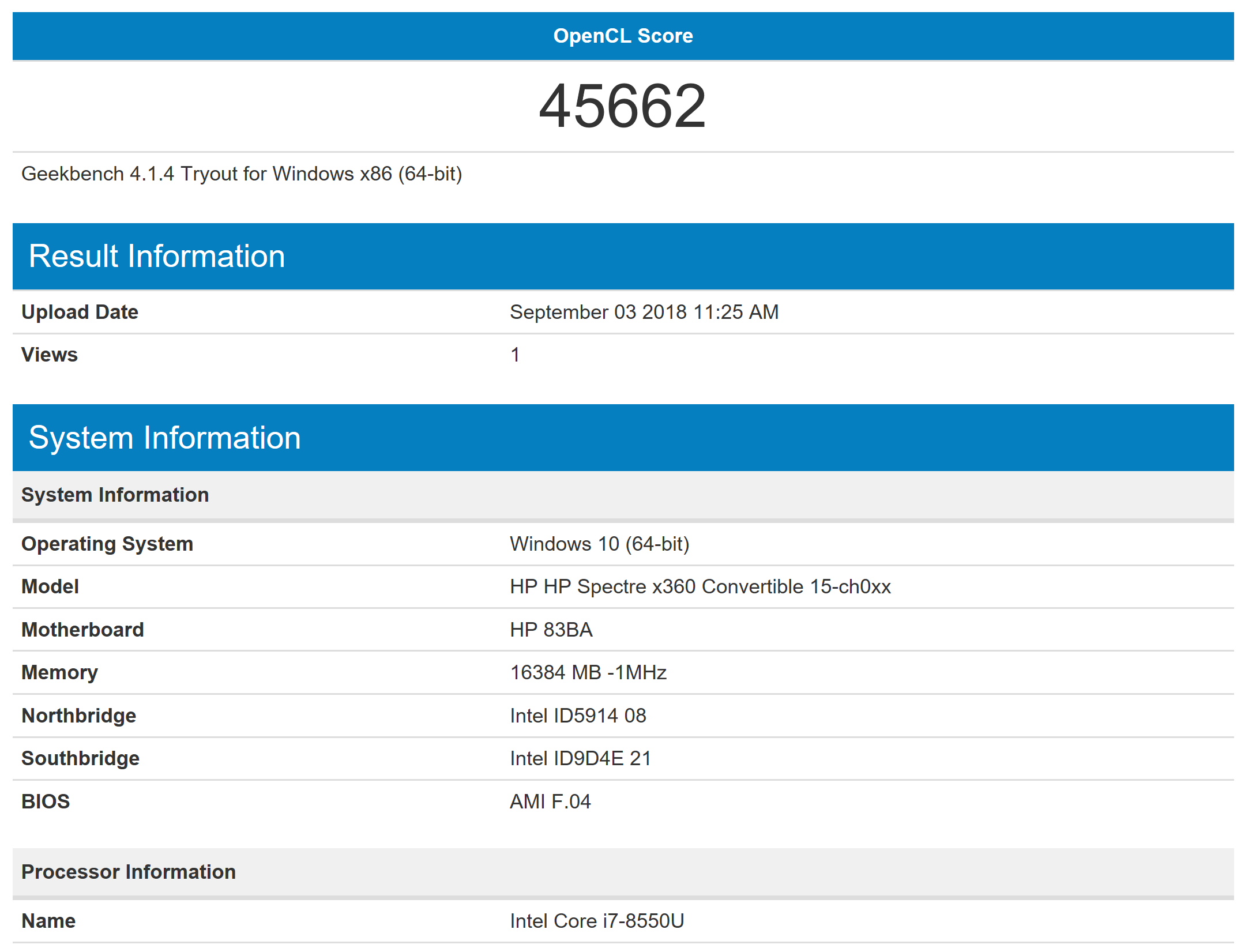Click the blue System Information banner

pos(623,438)
